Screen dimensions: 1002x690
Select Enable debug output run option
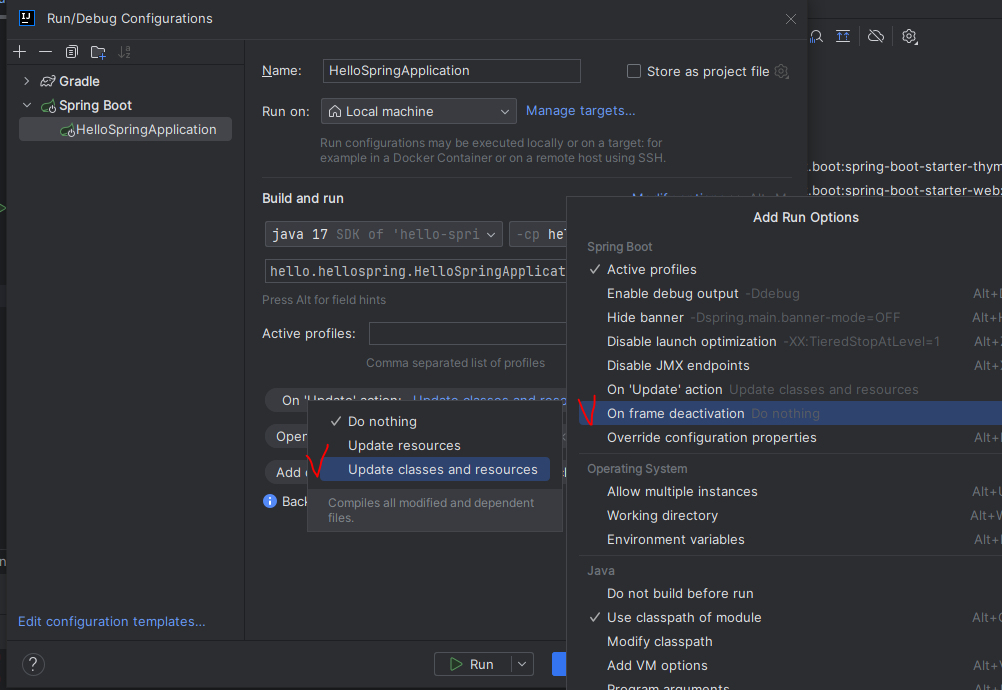790,293
